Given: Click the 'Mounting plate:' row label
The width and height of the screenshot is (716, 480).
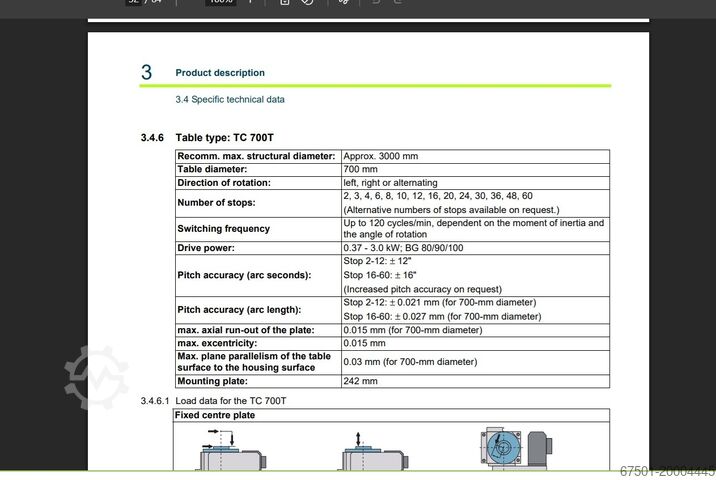Looking at the screenshot, I should (x=214, y=381).
